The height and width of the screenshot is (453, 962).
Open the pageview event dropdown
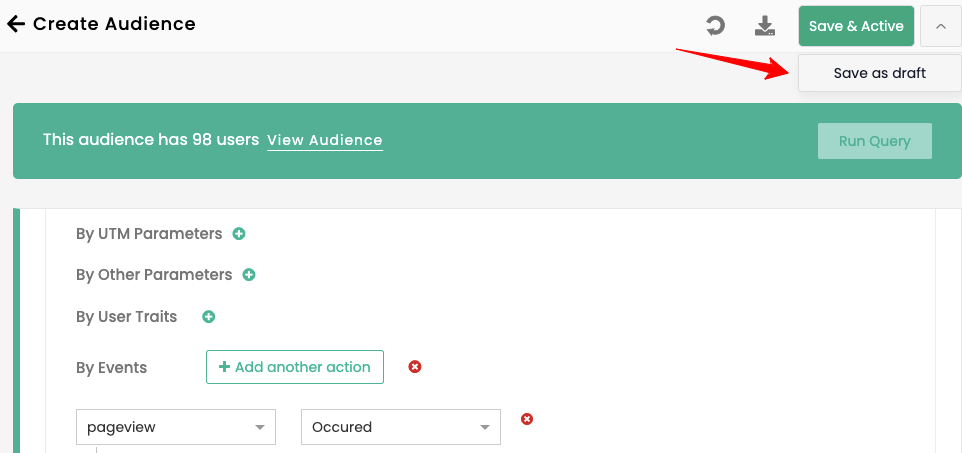[x=176, y=427]
